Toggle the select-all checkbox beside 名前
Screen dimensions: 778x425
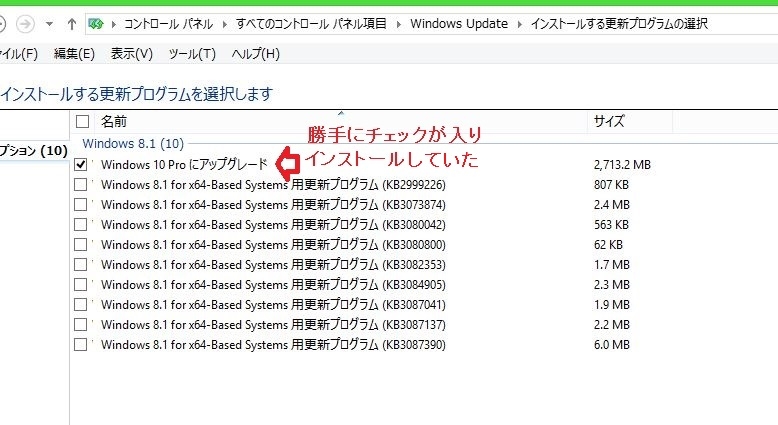click(82, 121)
